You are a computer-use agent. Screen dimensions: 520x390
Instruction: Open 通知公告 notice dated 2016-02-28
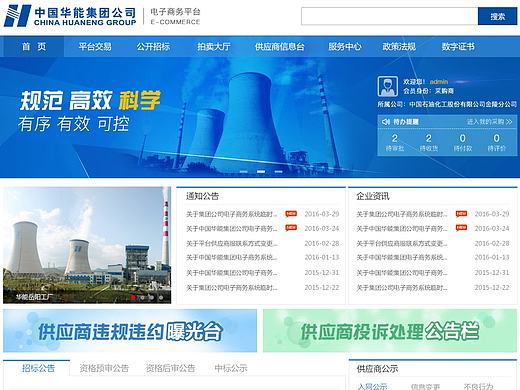(x=232, y=243)
